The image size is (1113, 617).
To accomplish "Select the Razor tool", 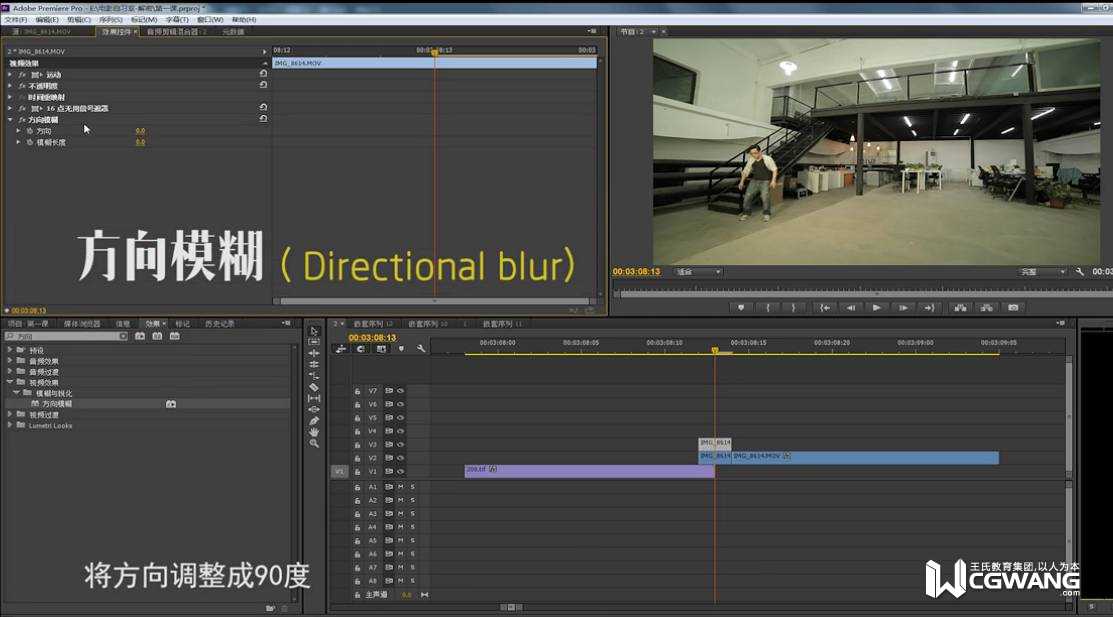I will click(314, 387).
